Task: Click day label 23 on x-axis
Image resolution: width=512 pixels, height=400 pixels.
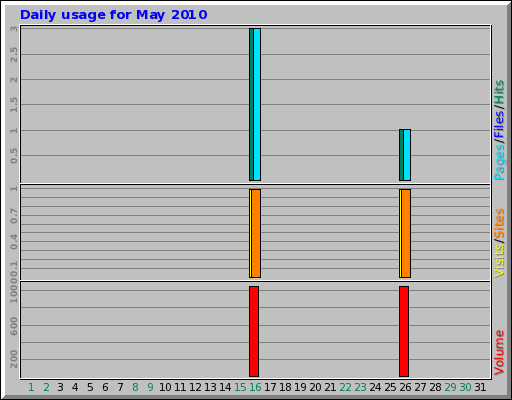Action: [360, 387]
